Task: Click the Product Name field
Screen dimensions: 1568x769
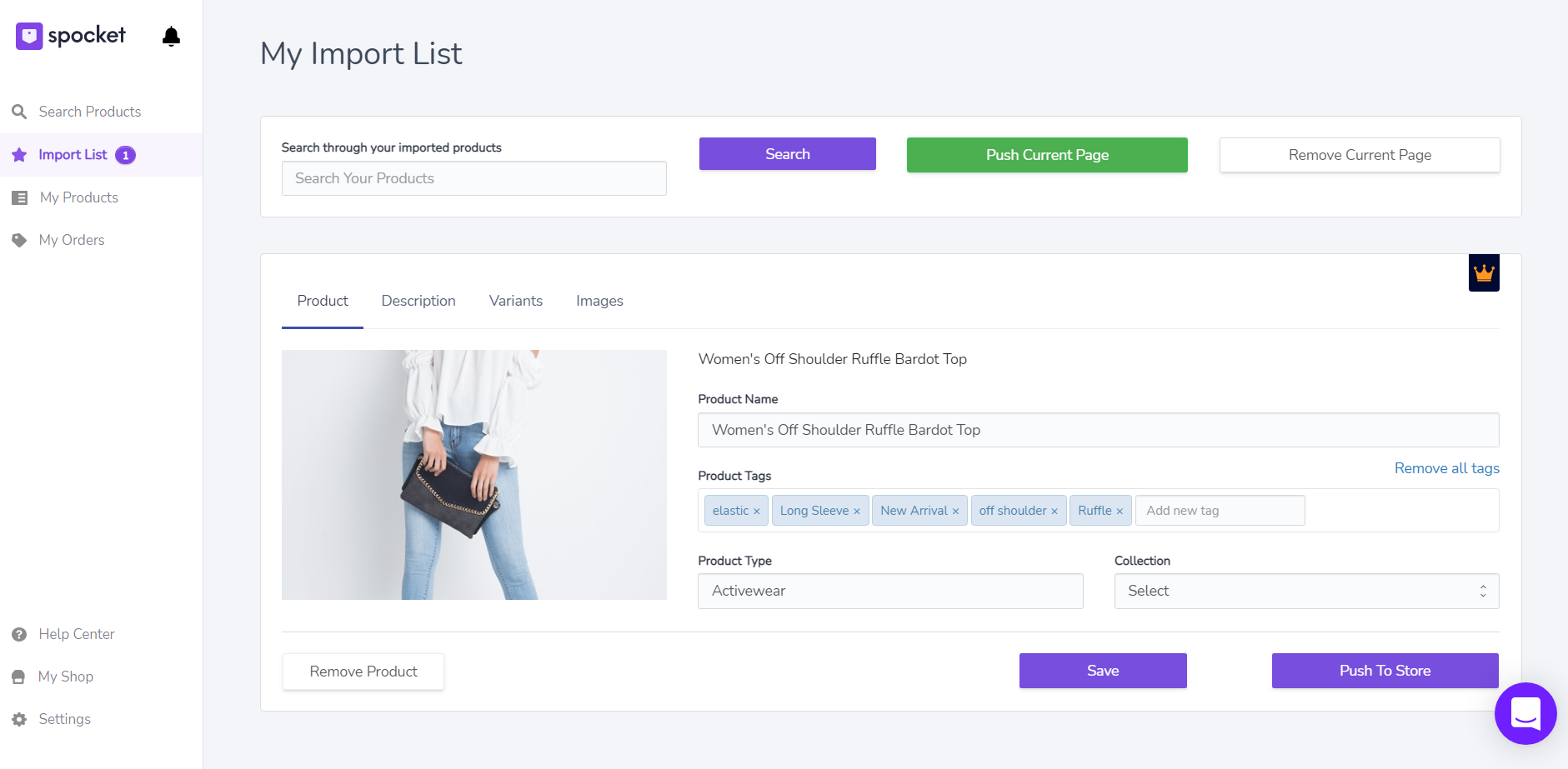Action: click(x=1099, y=430)
